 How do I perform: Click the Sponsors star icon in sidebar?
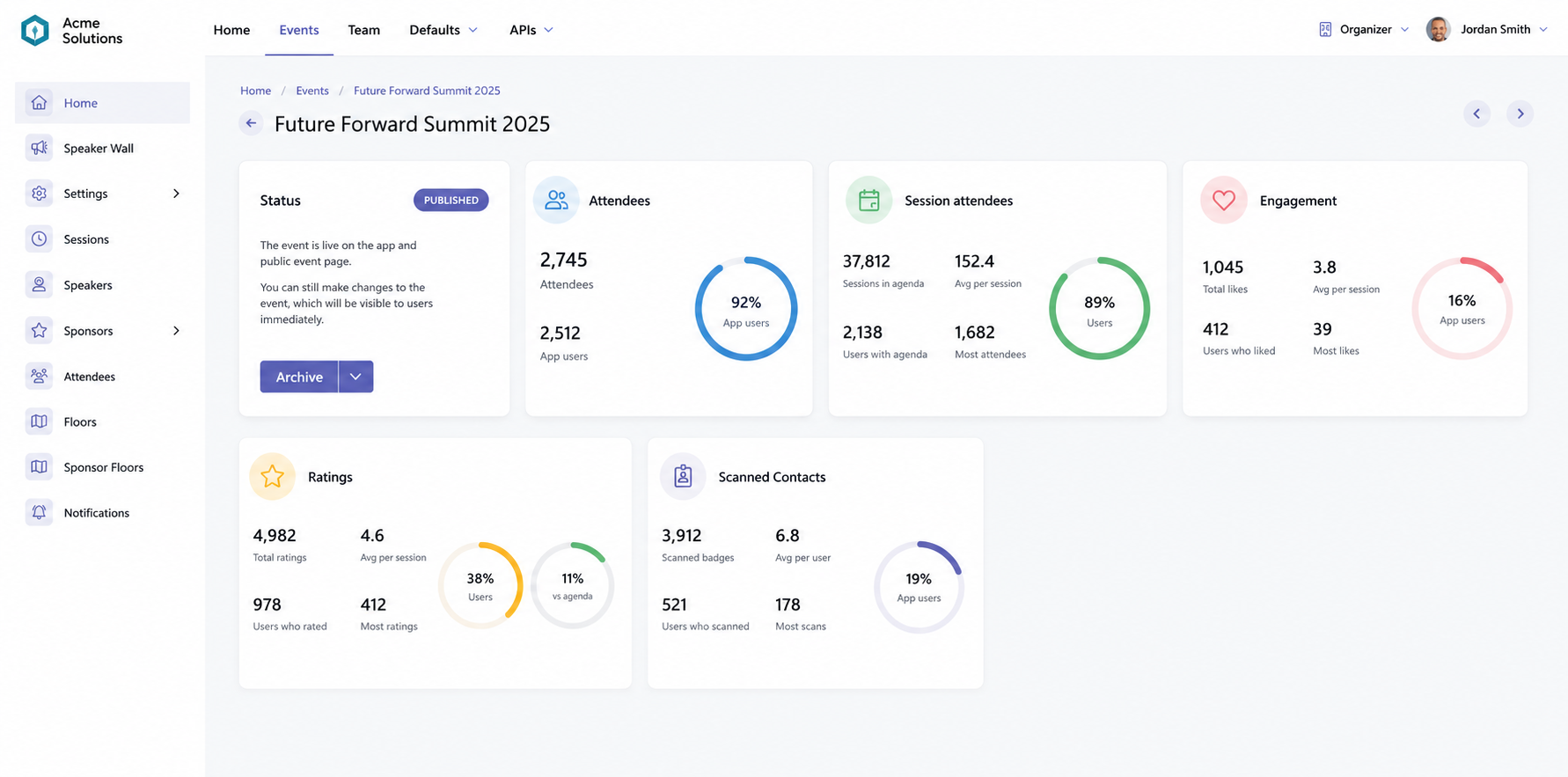coord(39,331)
